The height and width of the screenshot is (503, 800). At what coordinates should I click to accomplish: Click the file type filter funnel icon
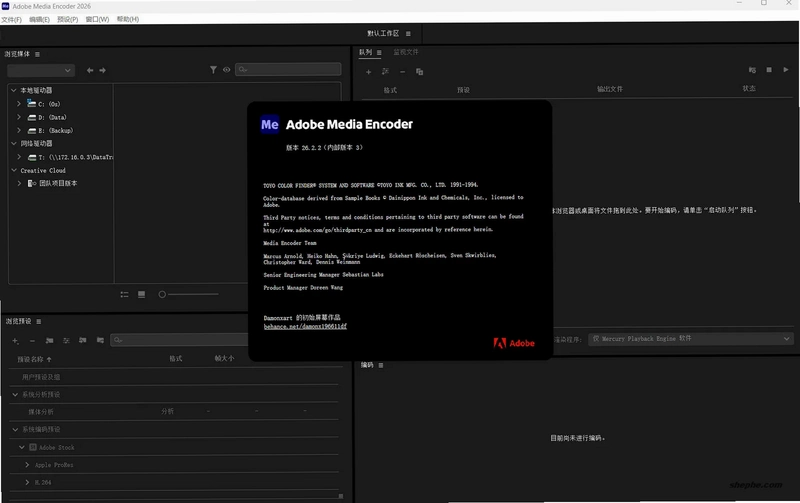213,70
